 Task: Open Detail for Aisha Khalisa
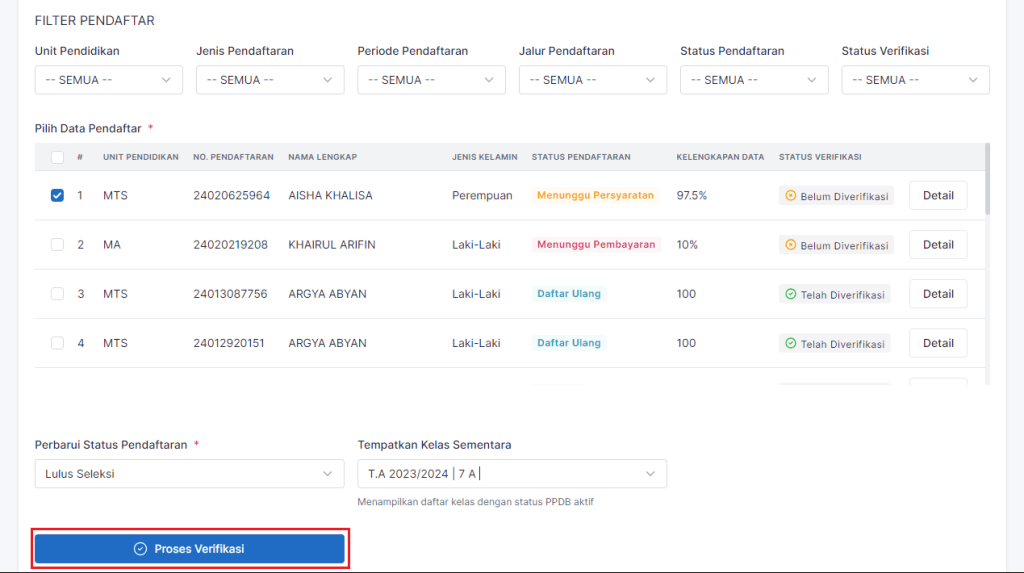(938, 196)
